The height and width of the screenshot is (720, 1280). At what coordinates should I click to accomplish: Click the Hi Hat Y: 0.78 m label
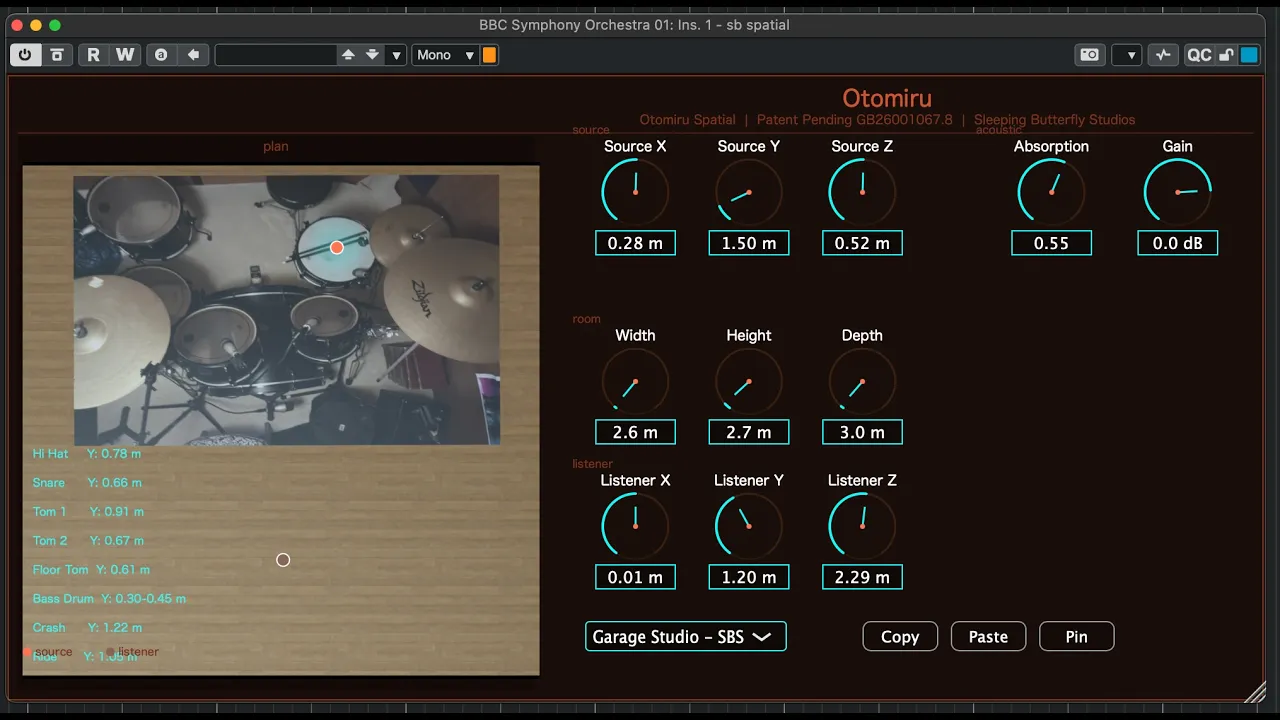(x=87, y=453)
